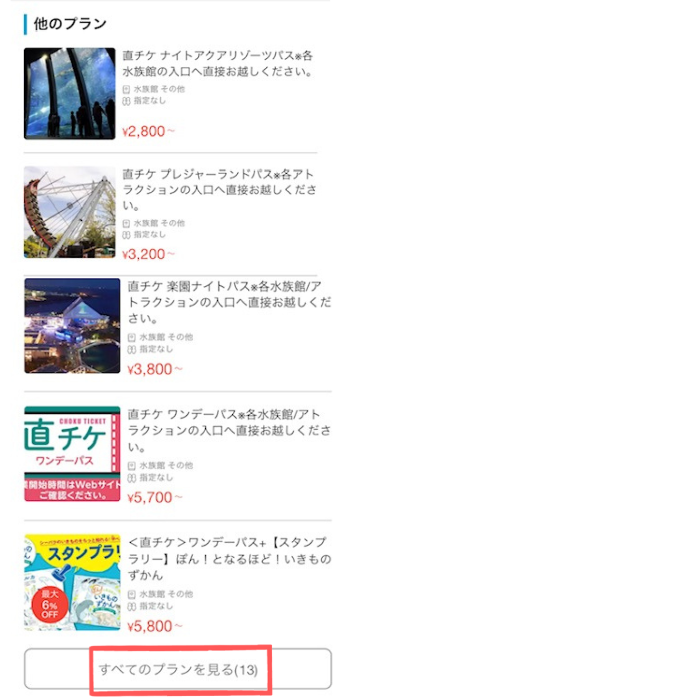700x700 pixels.
Task: Click the 楽園ナイトパス plan title
Action: pos(229,302)
